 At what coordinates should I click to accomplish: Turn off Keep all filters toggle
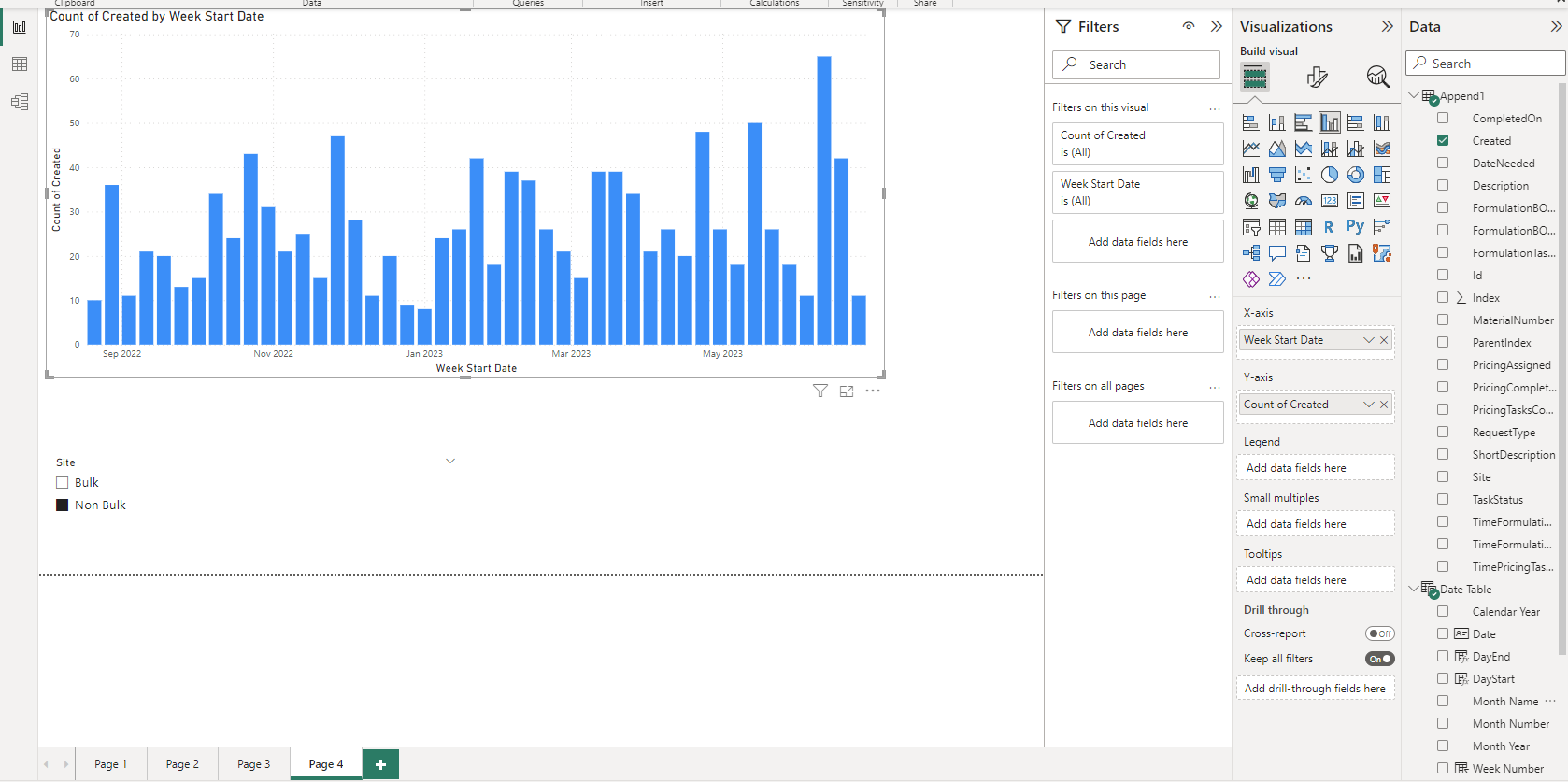click(1380, 659)
